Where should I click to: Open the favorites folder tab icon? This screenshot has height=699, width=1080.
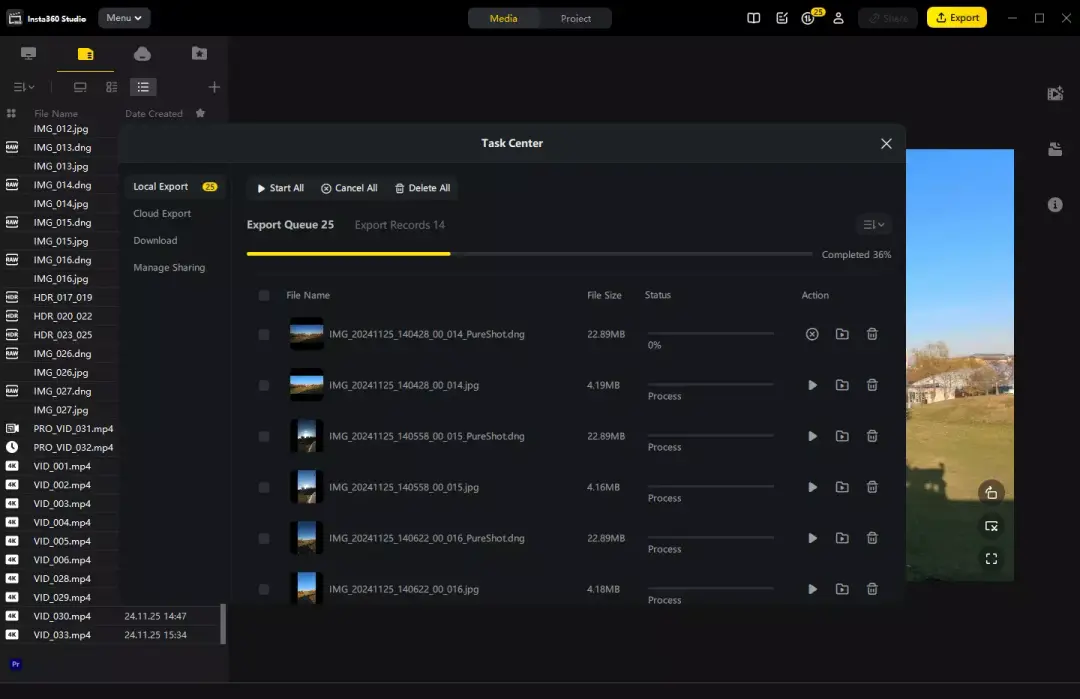[199, 54]
